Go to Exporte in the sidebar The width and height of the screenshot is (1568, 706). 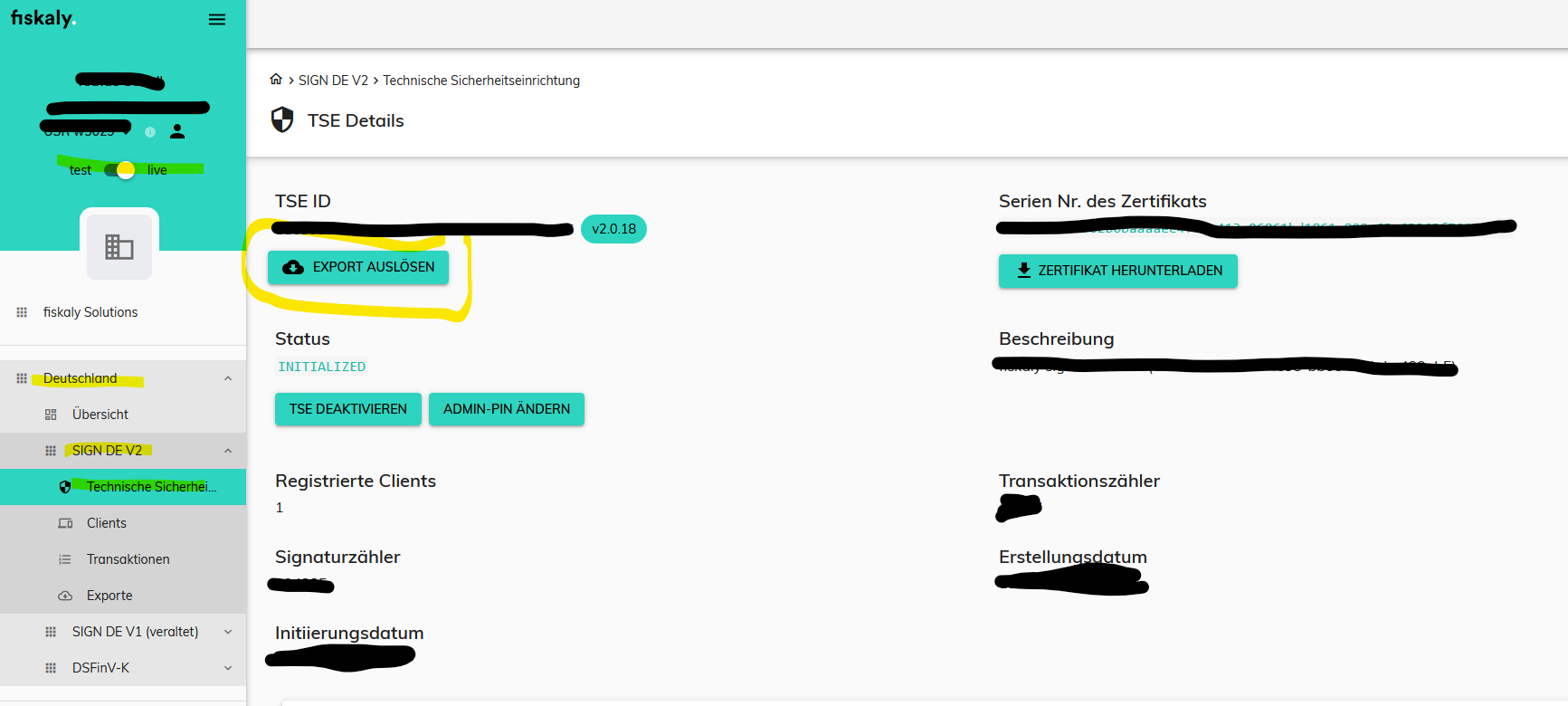[x=109, y=596]
